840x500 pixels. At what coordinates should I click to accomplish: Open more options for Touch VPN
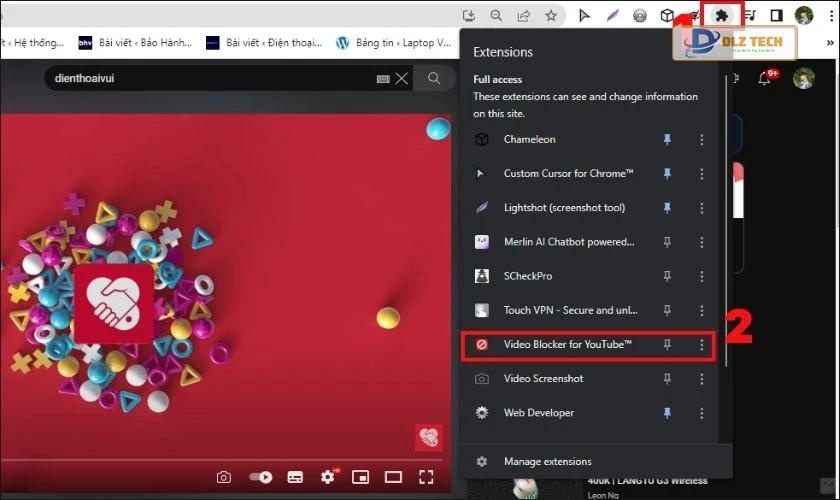pos(701,311)
